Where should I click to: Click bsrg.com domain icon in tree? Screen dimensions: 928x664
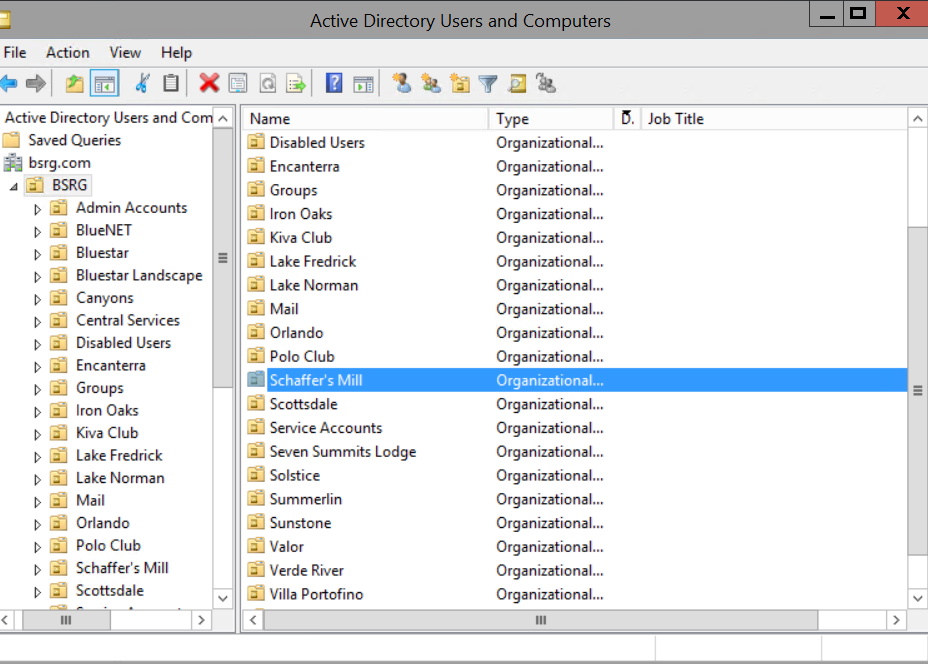click(12, 163)
